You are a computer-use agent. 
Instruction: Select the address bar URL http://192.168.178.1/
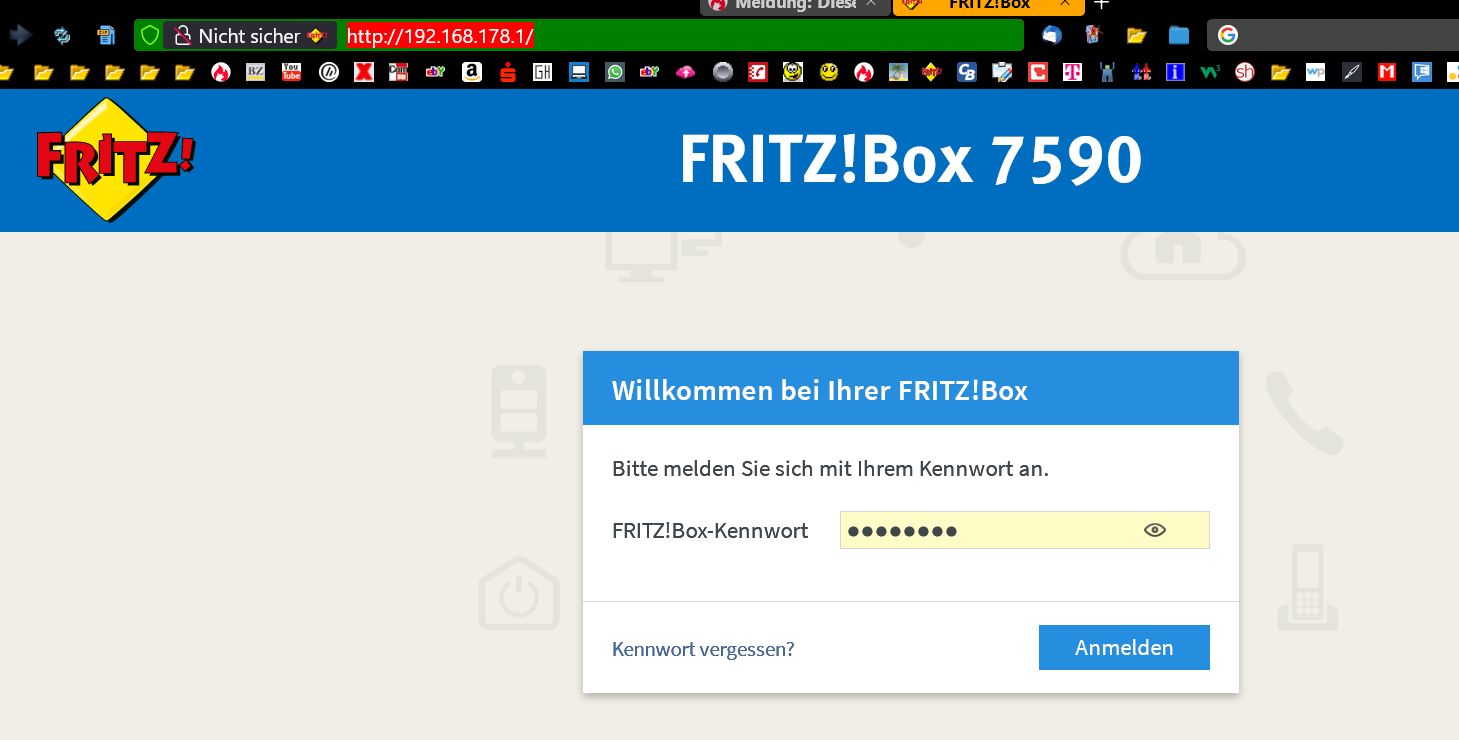coord(440,36)
